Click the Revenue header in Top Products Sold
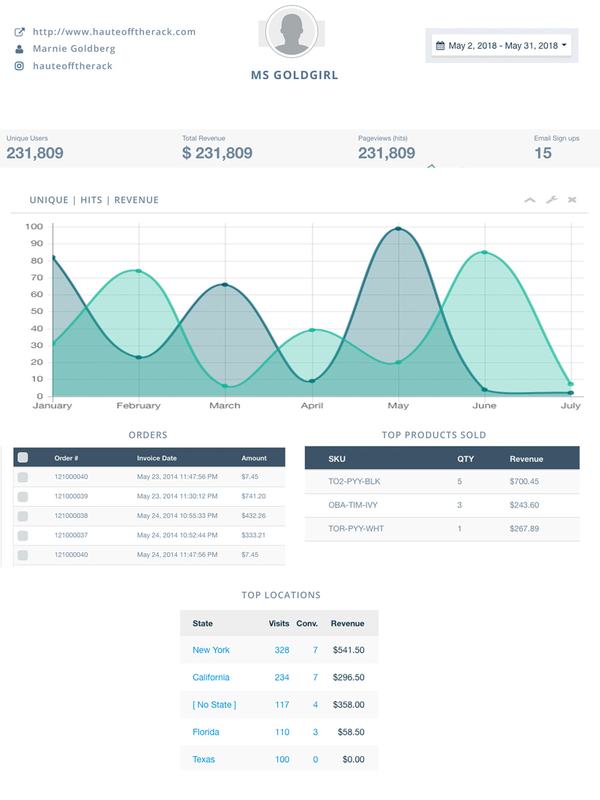600x800 pixels. click(x=526, y=459)
